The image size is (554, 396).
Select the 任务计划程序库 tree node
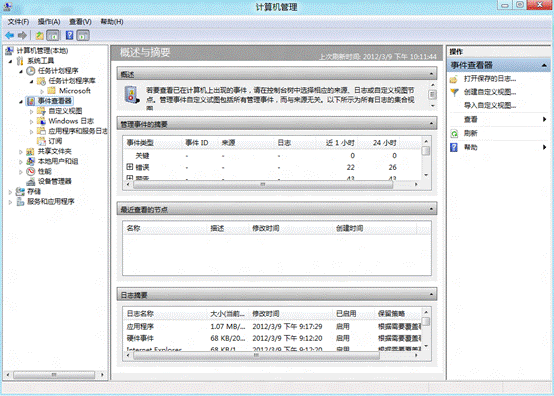(x=66, y=81)
